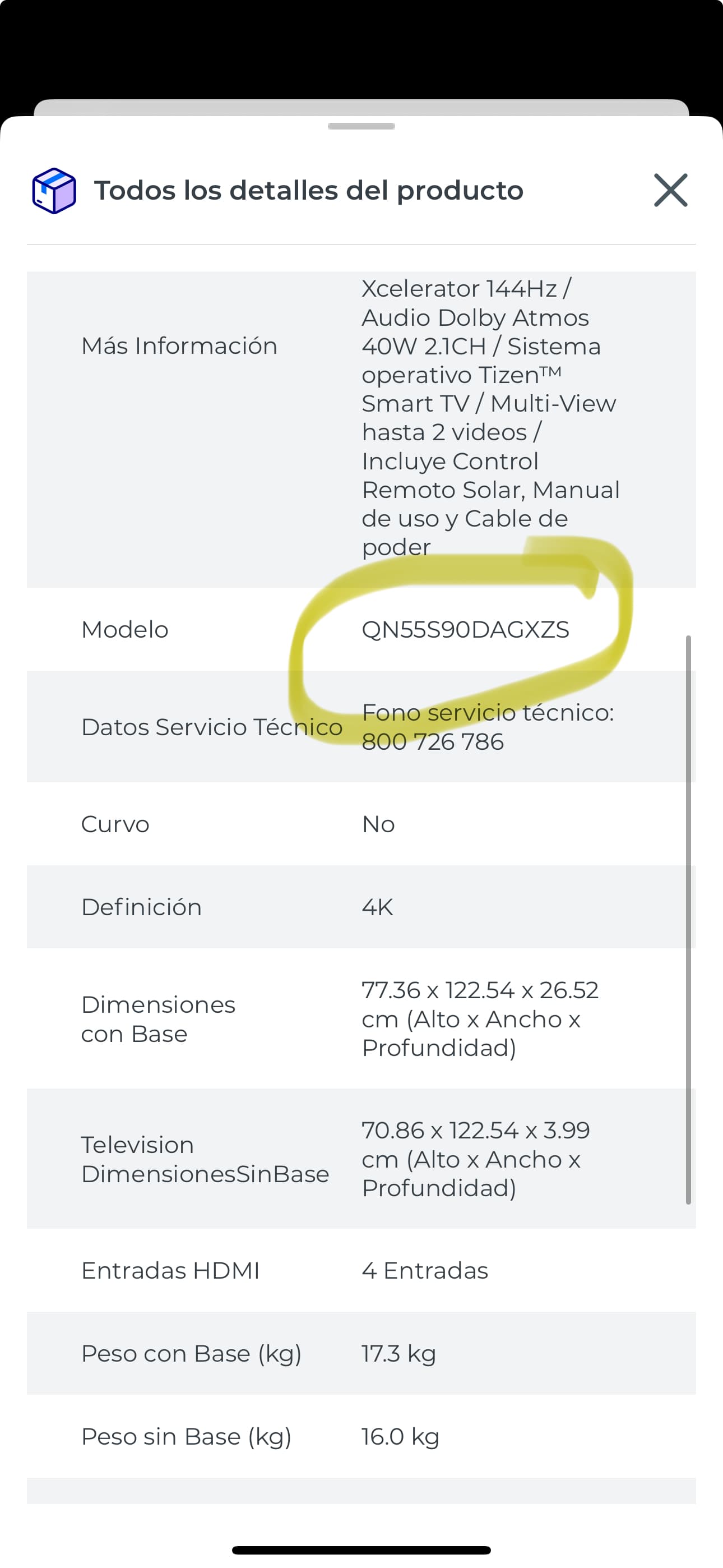Select the vertical scrollbar on the right
Viewport: 723px width, 1568px height.
click(x=688, y=919)
